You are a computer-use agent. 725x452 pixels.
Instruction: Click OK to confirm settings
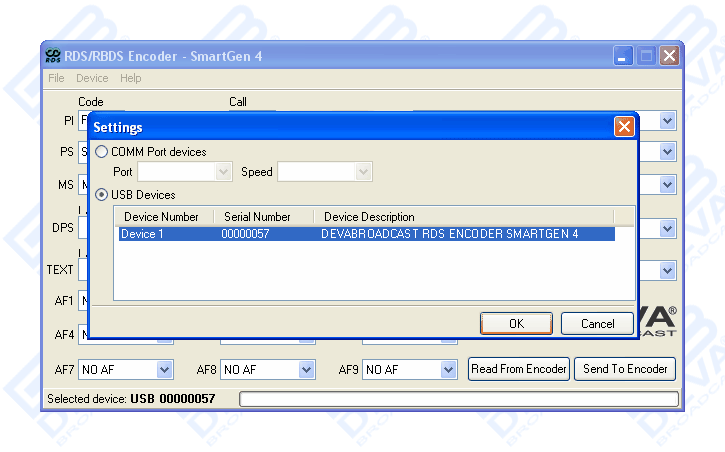pos(516,323)
